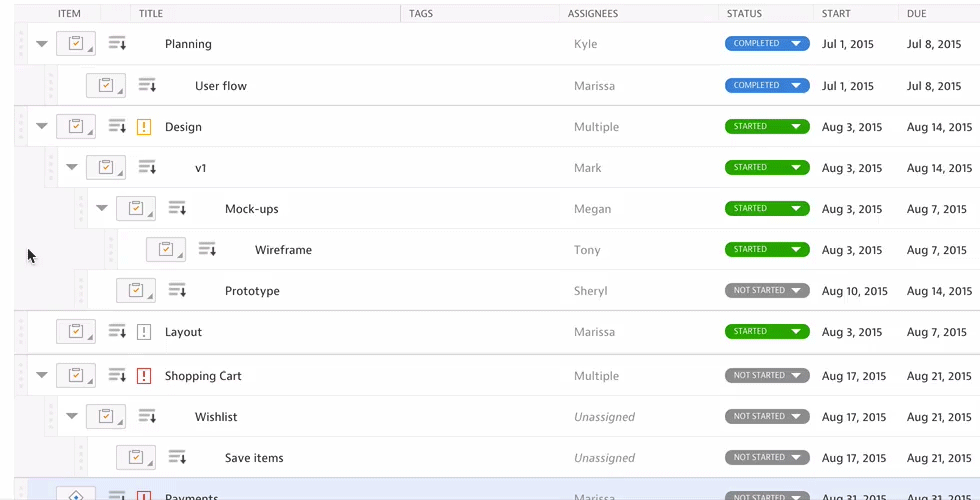This screenshot has height=500, width=980.
Task: Collapse the Design task group
Action: point(42,126)
